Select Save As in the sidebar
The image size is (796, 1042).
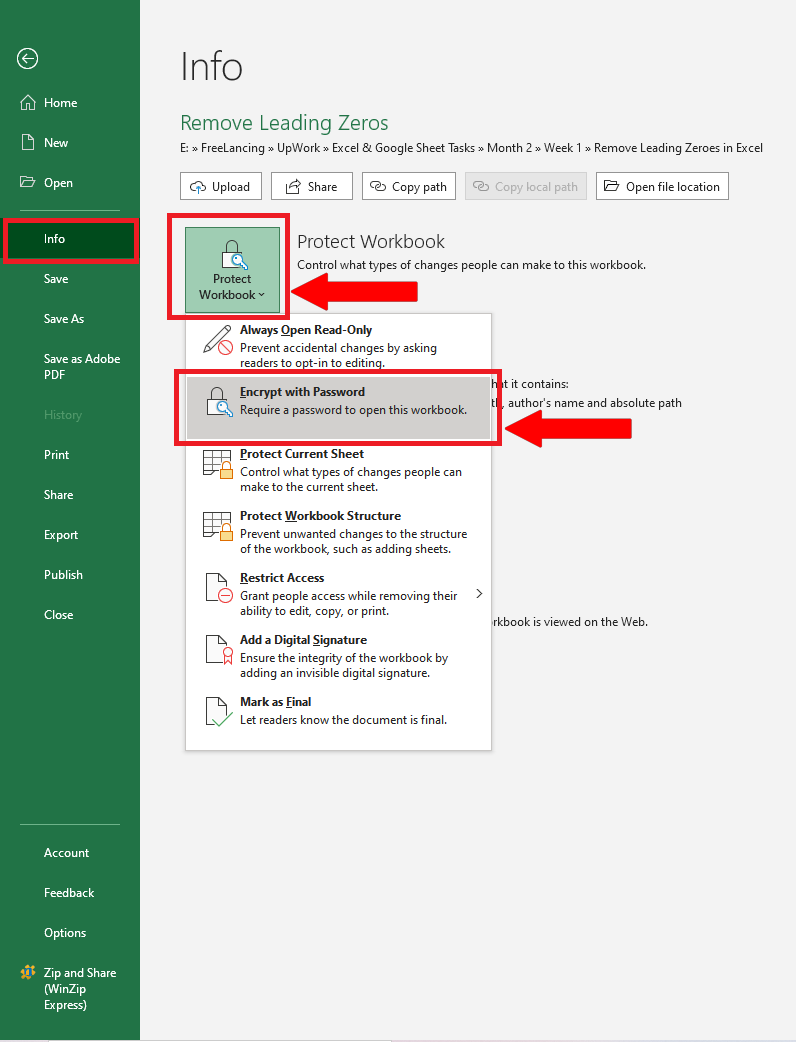64,319
